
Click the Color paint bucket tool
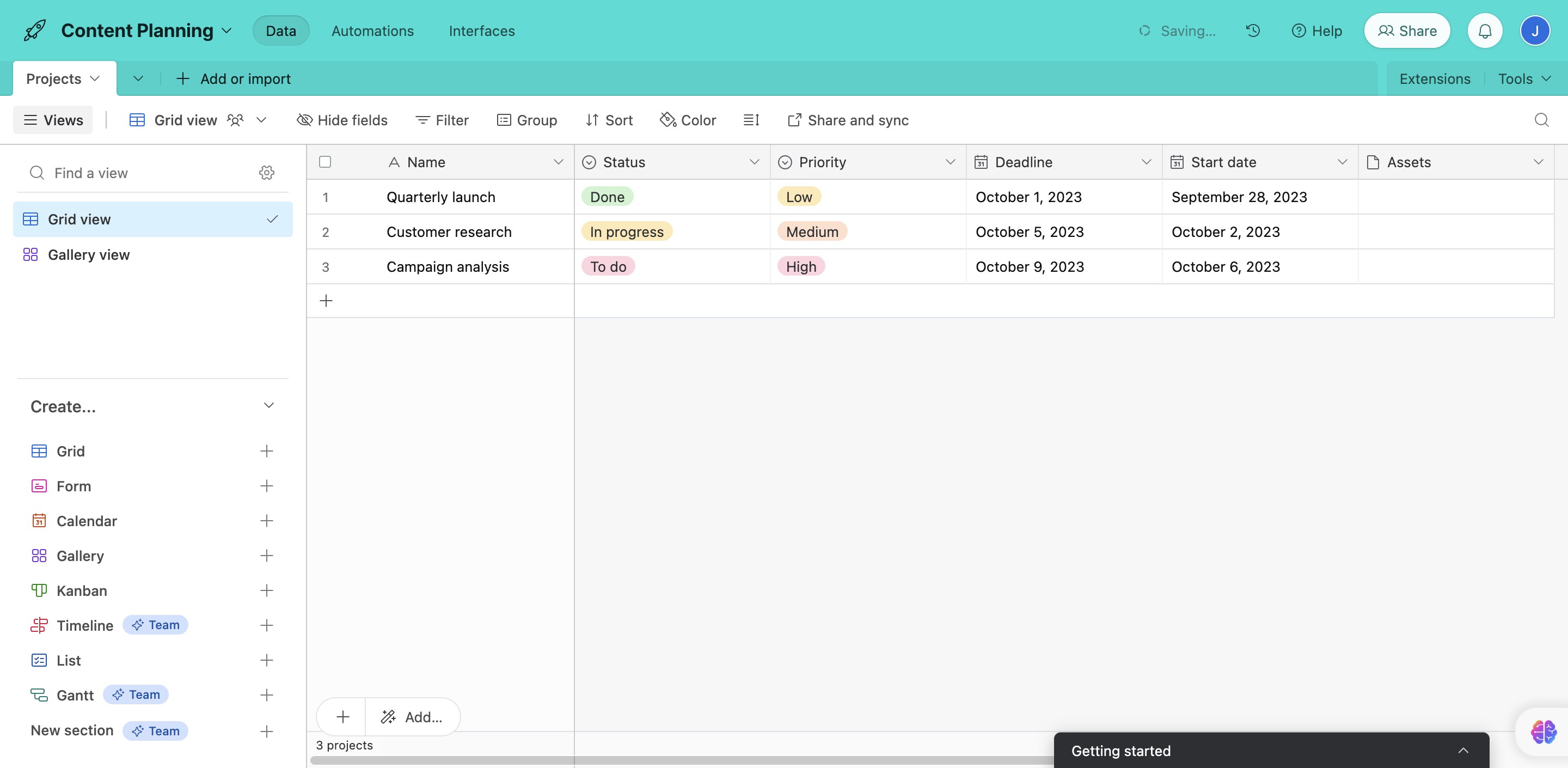click(688, 120)
